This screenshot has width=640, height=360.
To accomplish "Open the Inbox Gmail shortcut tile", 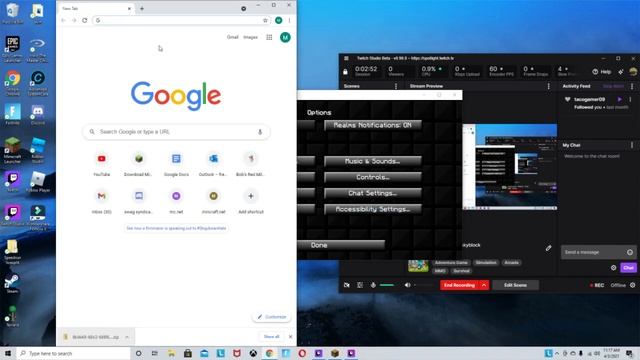I will coord(102,201).
